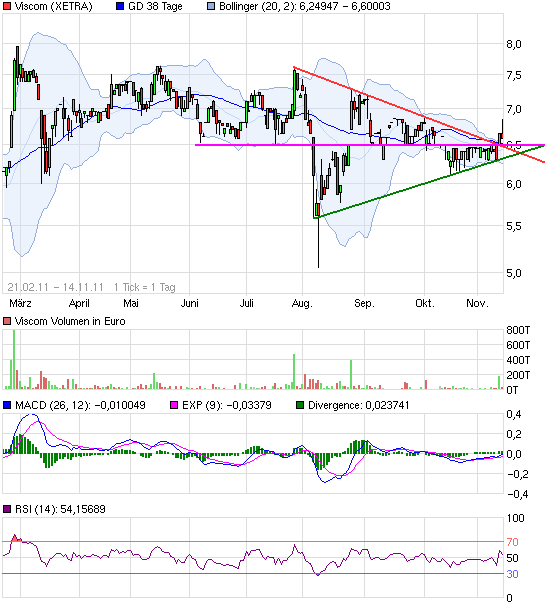Click the 200T volume axis label
This screenshot has width=545, height=606.
[x=518, y=375]
